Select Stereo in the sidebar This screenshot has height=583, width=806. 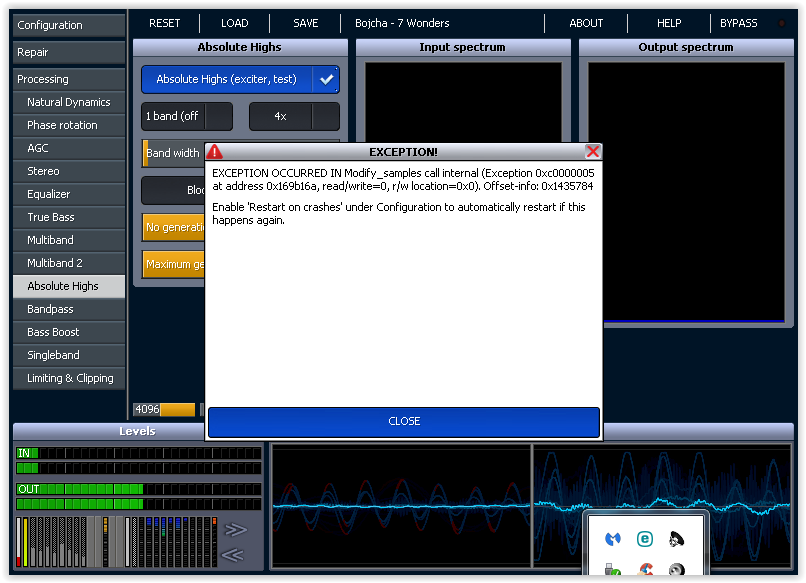(x=69, y=171)
